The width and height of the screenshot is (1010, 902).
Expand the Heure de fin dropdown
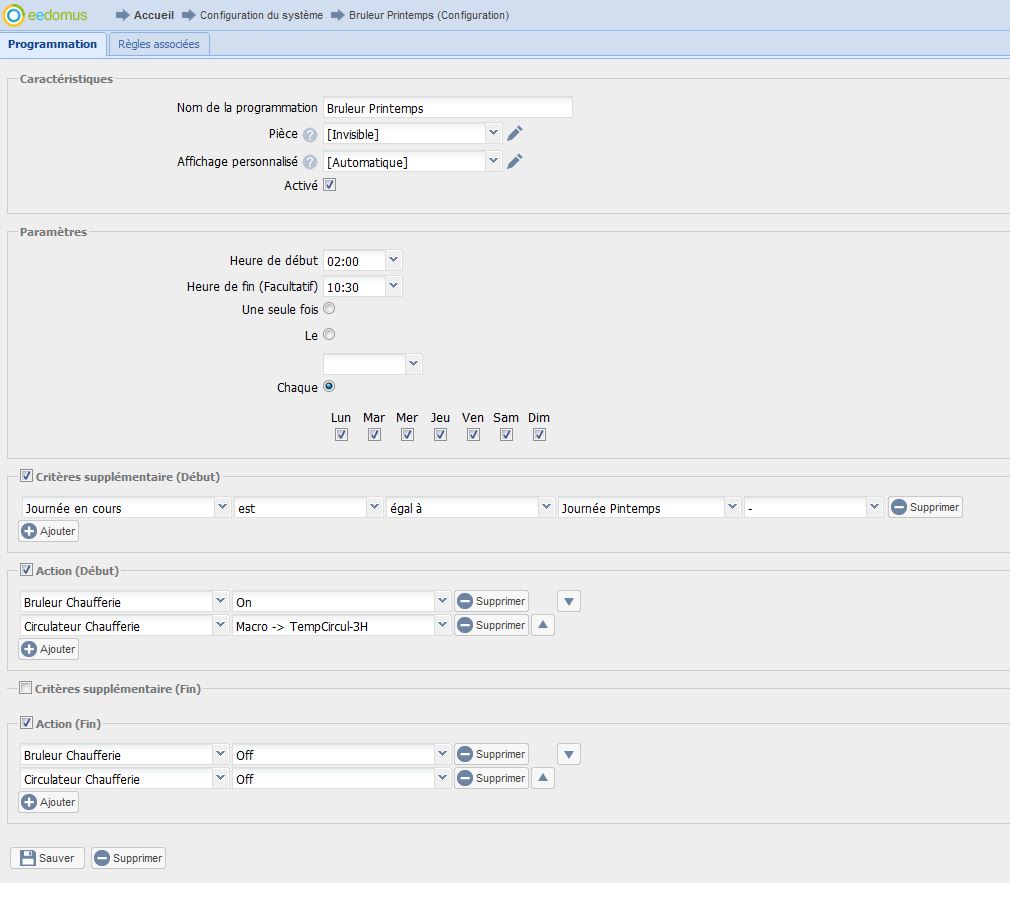393,286
